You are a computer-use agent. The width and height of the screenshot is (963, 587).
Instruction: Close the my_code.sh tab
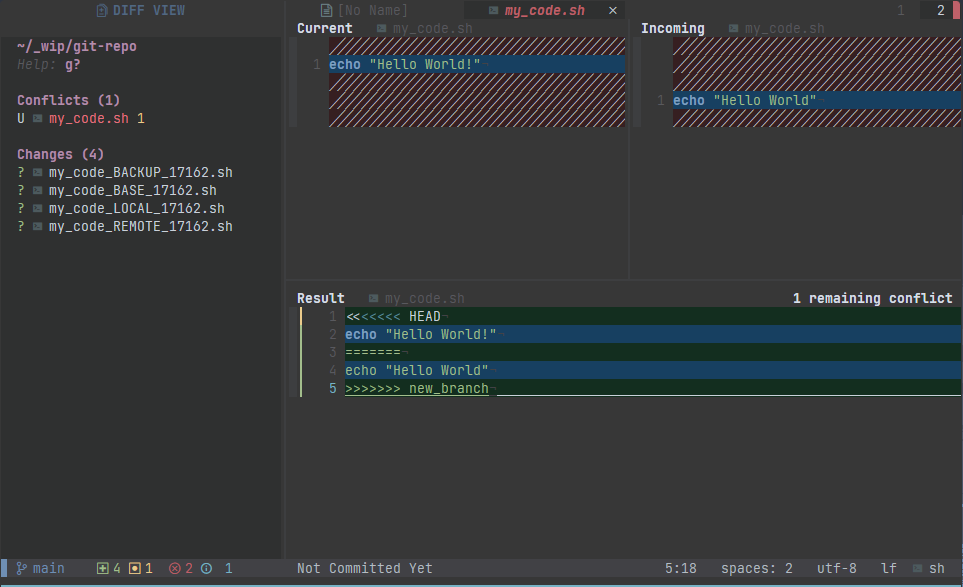[x=612, y=10]
